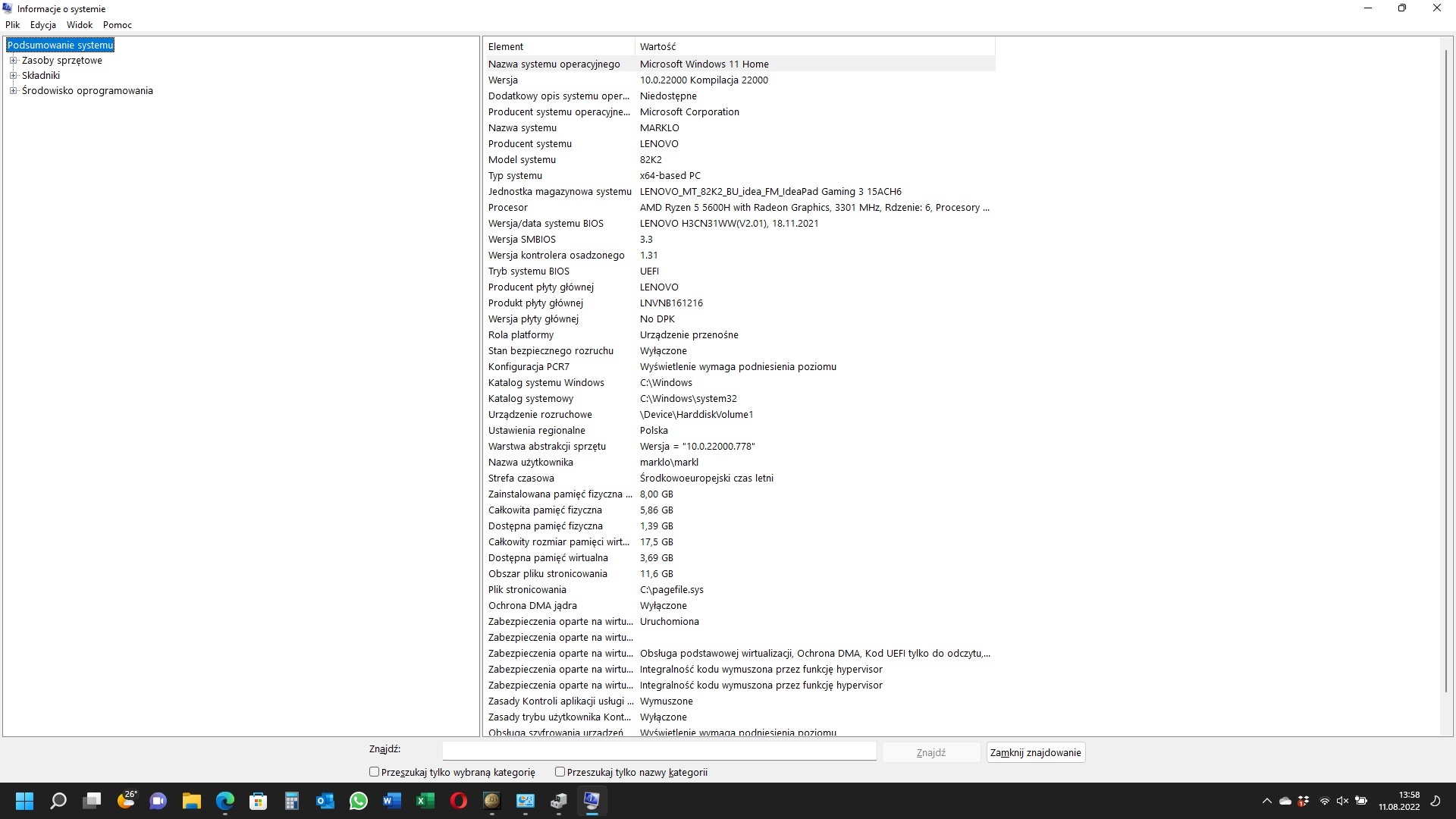Open Microsoft Store from the taskbar
This screenshot has height=819, width=1456.
[x=259, y=801]
